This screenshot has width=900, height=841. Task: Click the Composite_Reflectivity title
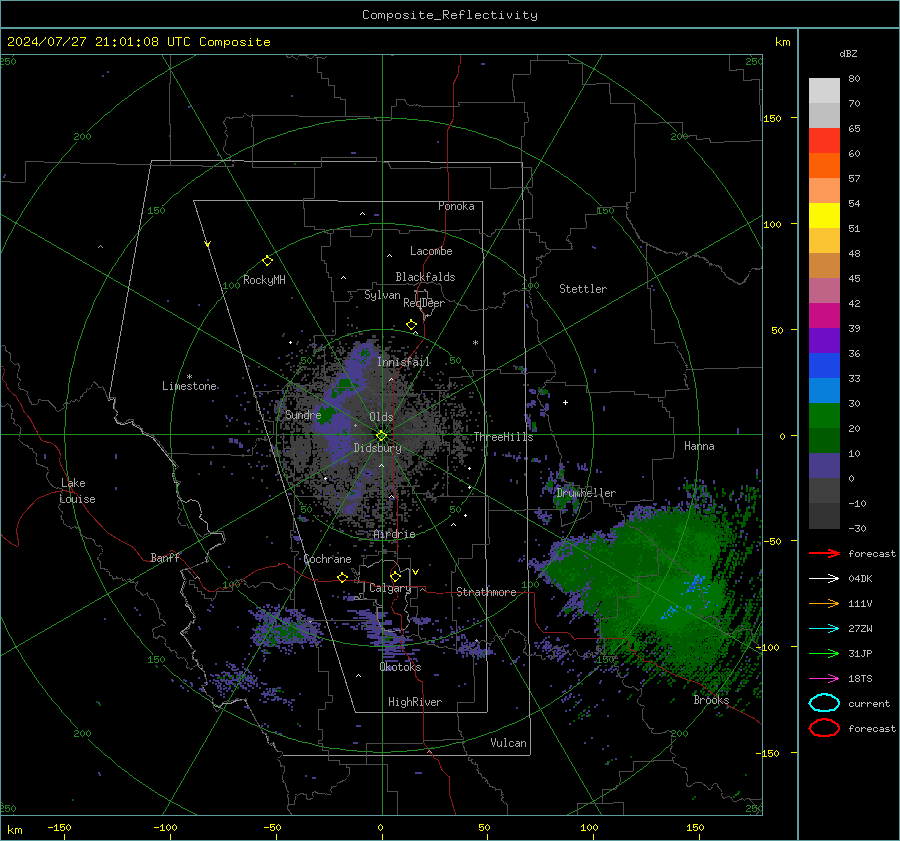point(449,15)
